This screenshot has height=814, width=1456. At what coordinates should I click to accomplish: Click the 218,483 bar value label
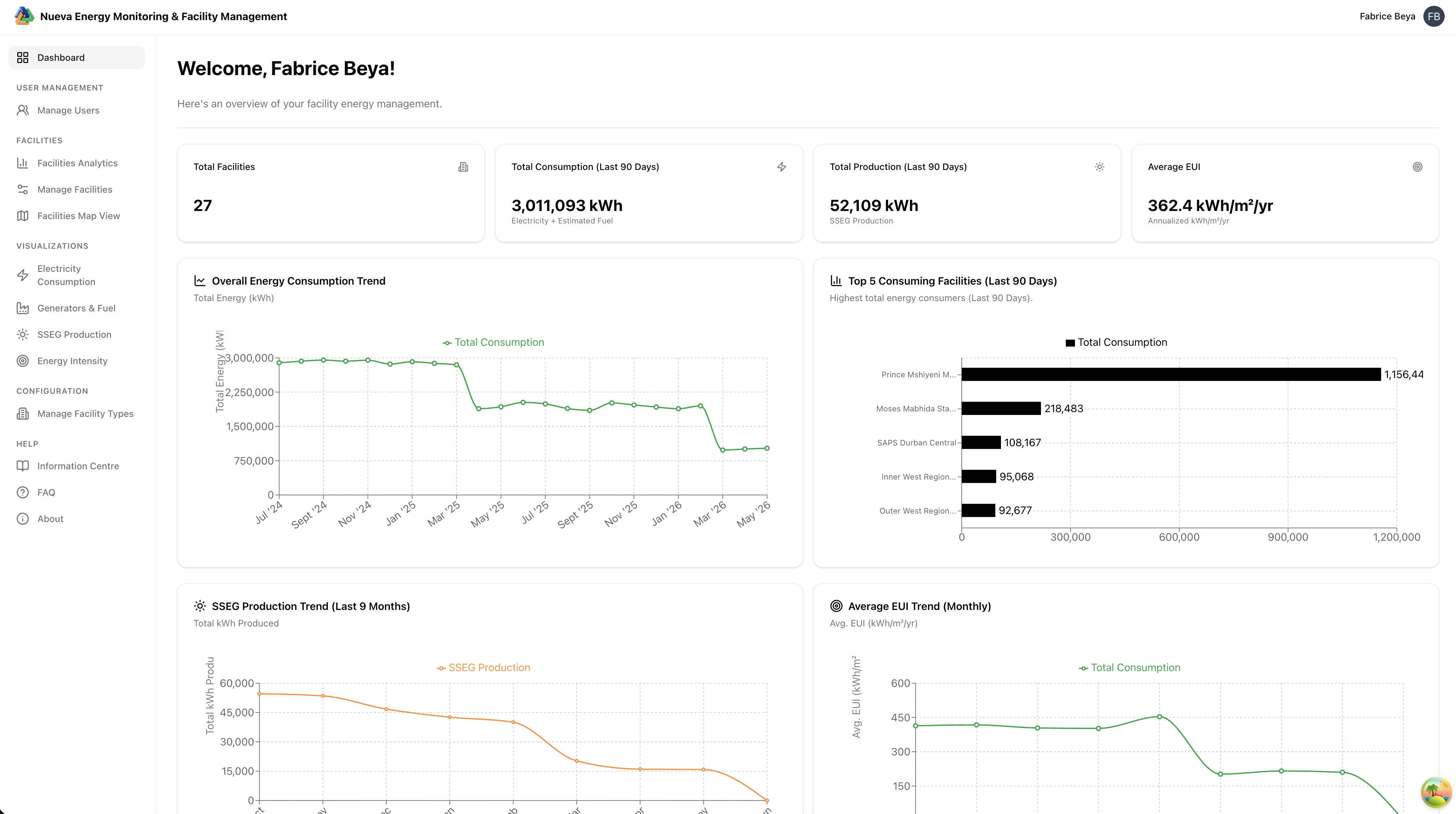click(1064, 408)
